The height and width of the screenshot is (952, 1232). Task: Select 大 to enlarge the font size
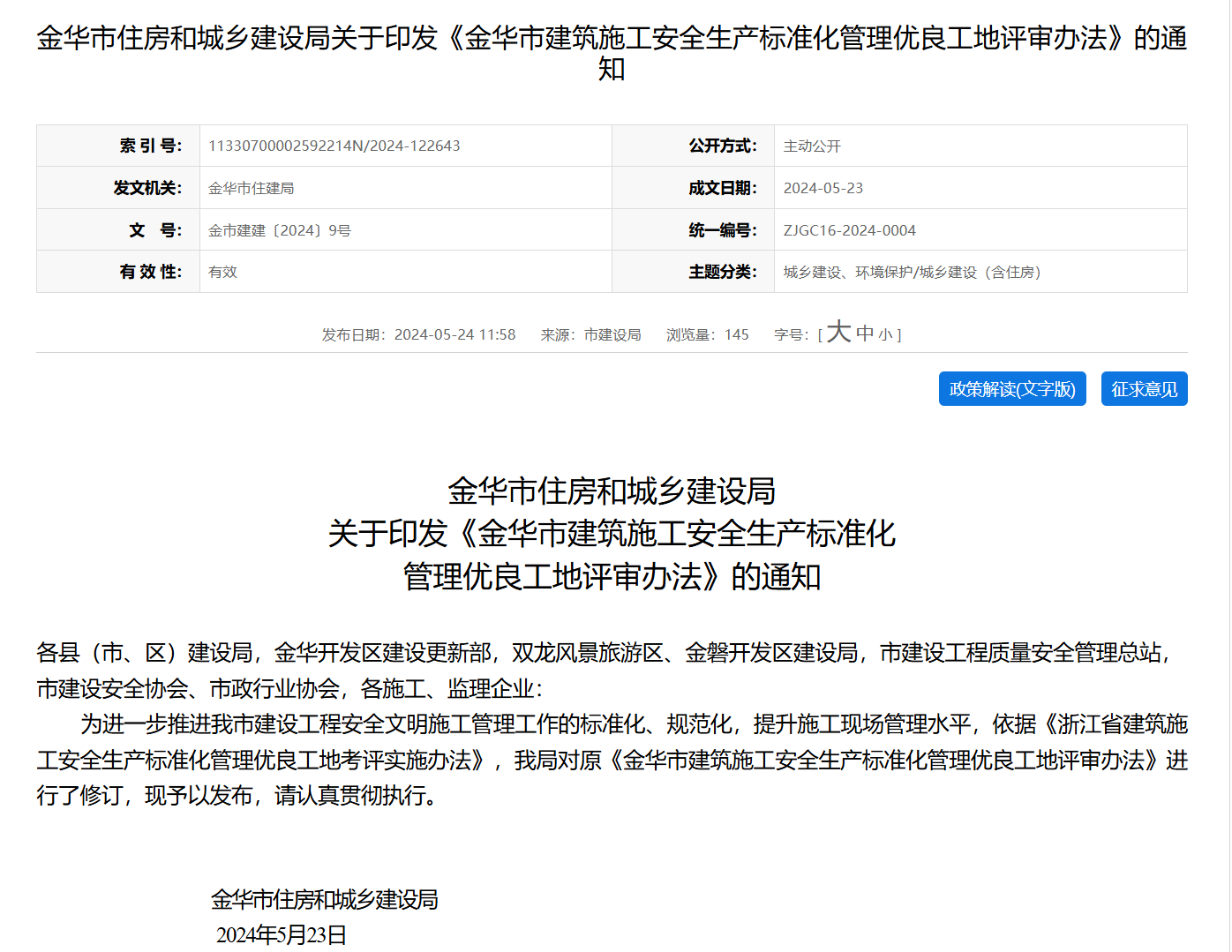point(837,334)
